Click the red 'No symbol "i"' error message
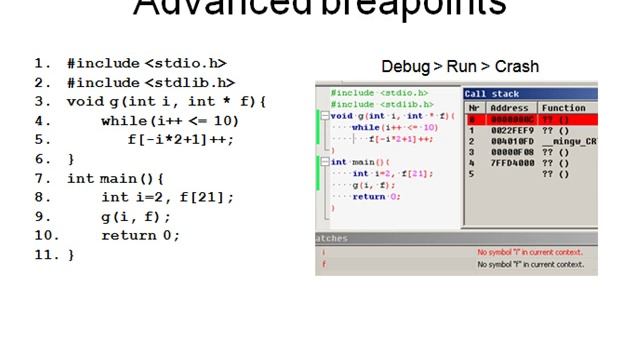The height and width of the screenshot is (360, 640). (530, 252)
